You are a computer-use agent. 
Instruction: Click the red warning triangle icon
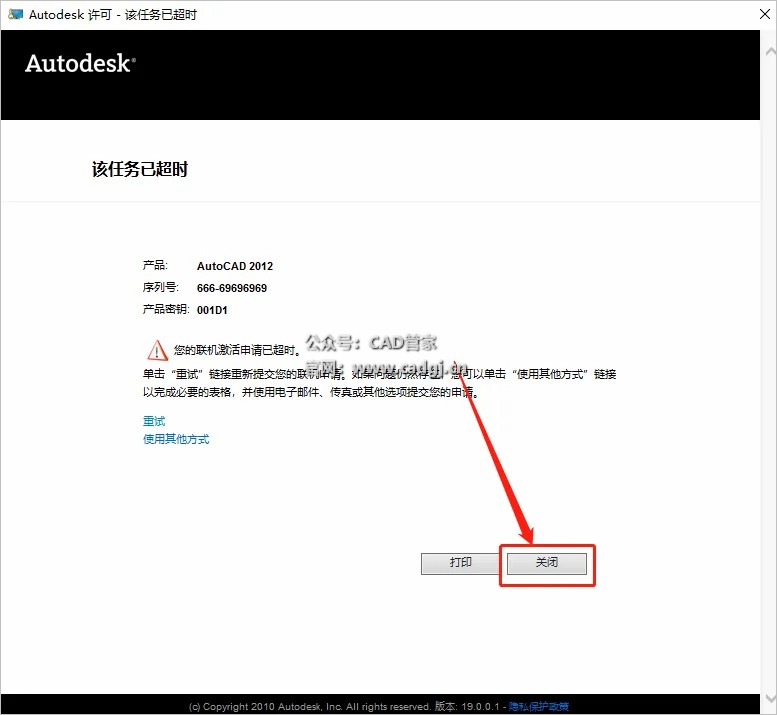pos(158,350)
